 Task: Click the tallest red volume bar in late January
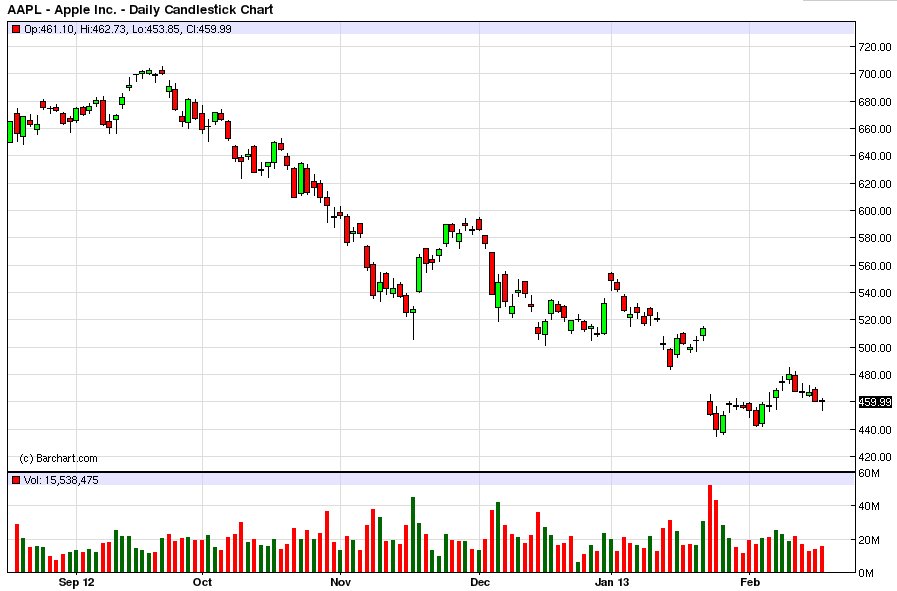(x=710, y=529)
